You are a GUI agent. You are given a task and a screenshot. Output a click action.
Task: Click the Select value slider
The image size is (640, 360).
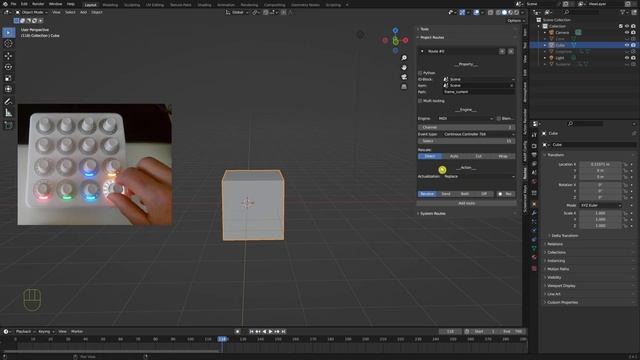click(x=466, y=141)
